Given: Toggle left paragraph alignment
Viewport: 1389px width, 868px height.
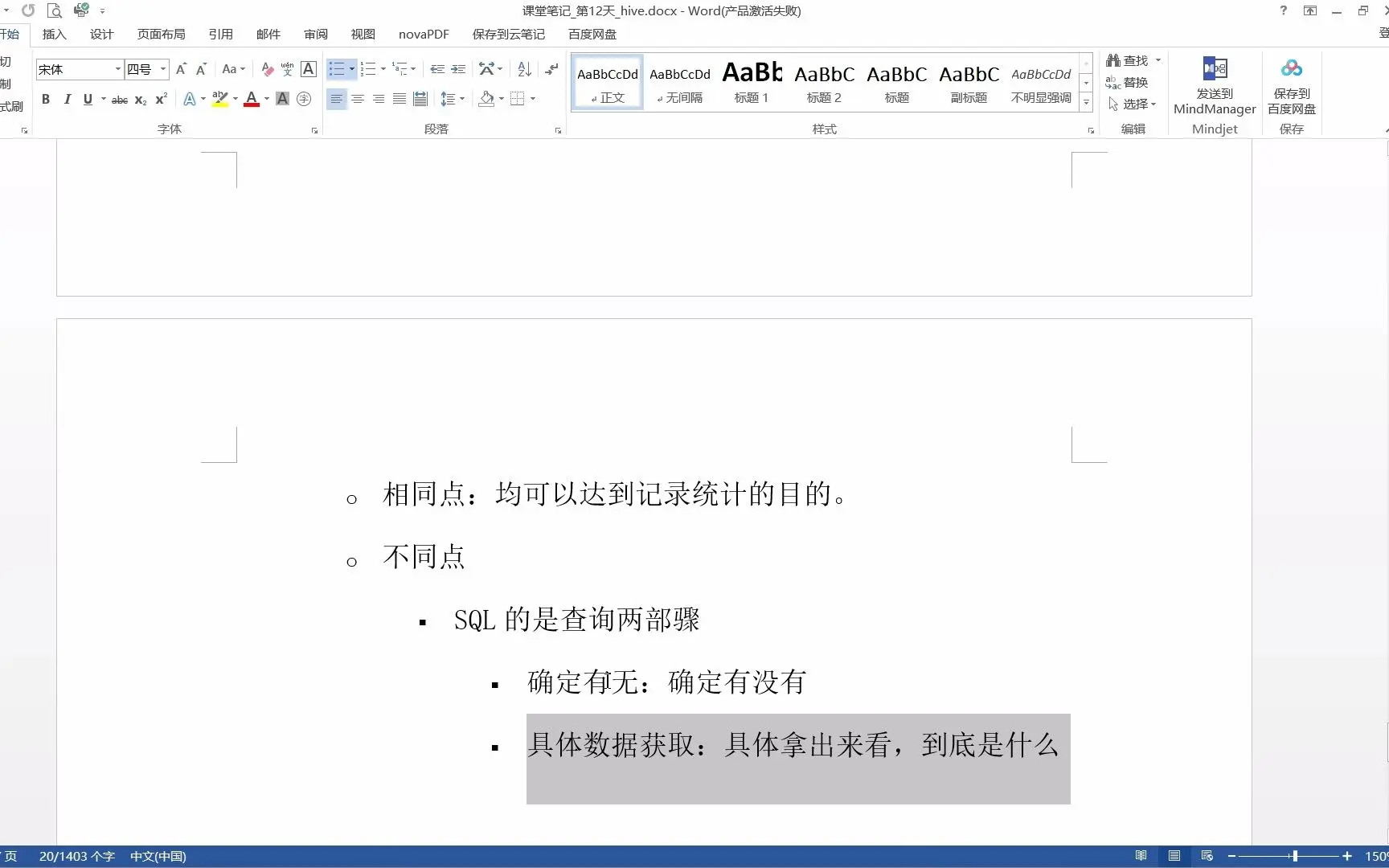Looking at the screenshot, I should [336, 99].
